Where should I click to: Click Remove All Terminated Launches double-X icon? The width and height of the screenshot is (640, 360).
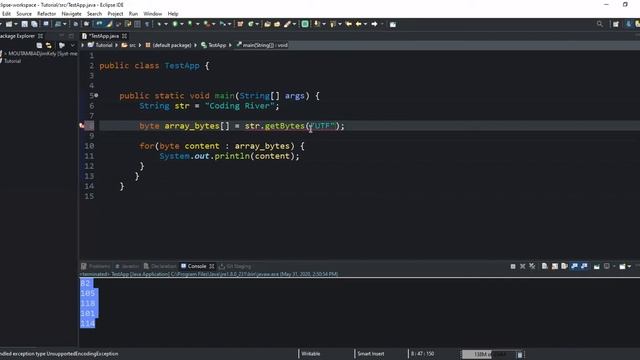pos(532,266)
